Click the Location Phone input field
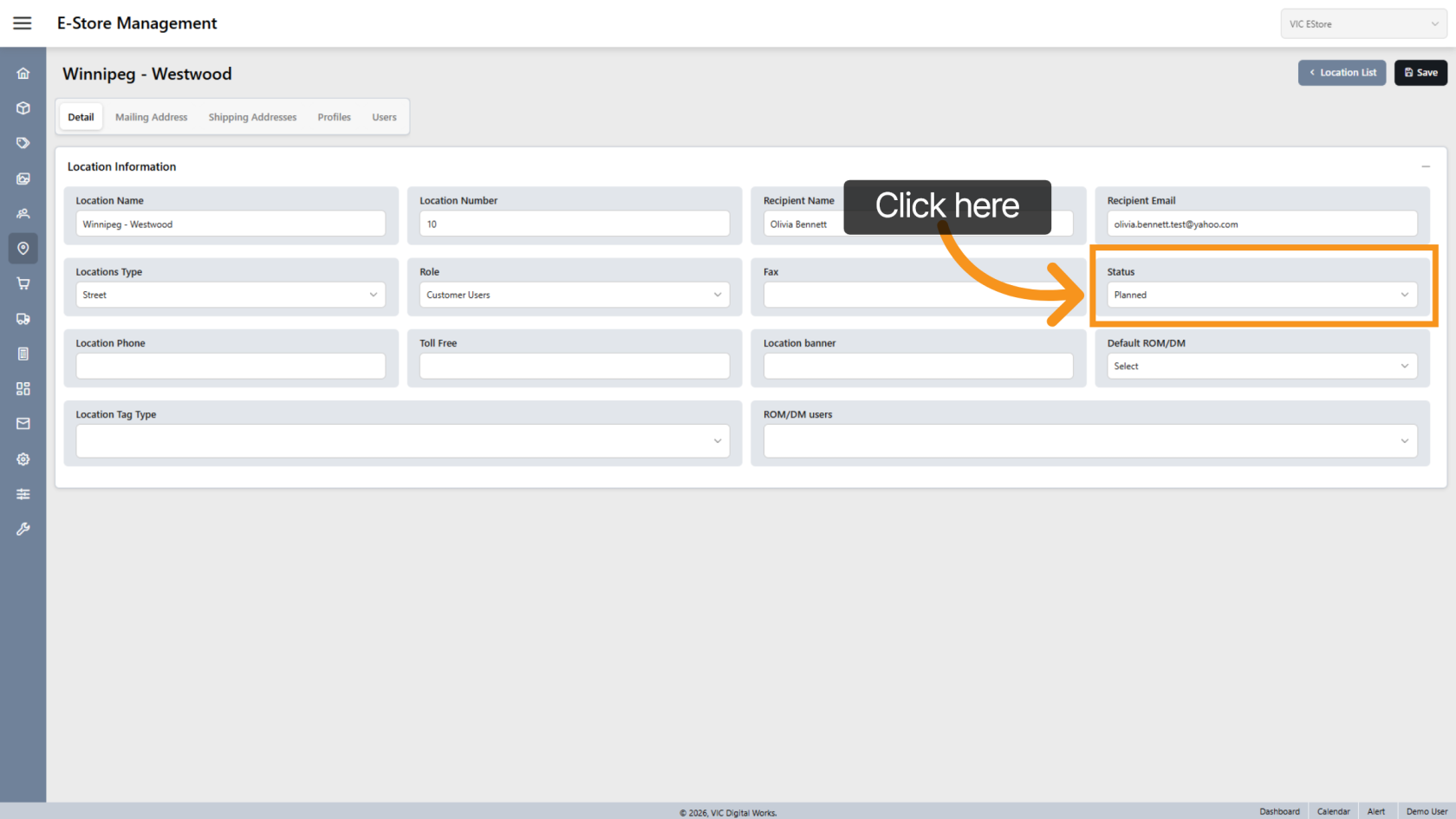Screen dimensions: 1456x819 click(231, 367)
